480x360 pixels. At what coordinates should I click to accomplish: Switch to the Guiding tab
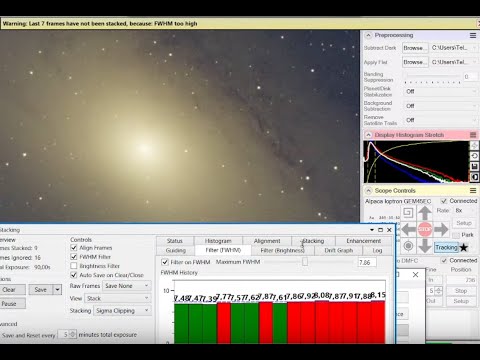point(176,250)
